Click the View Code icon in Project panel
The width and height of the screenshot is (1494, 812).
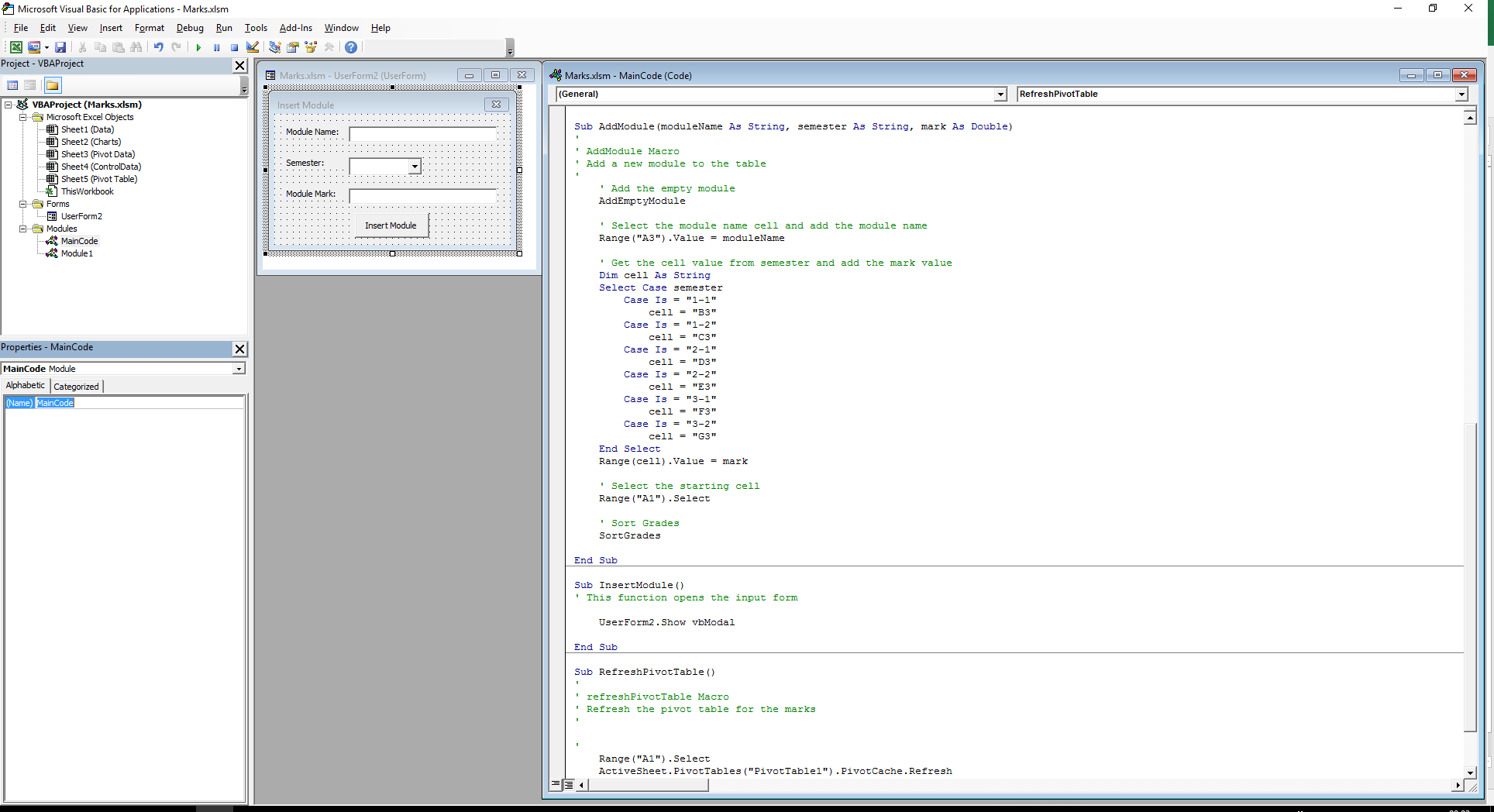coord(12,85)
